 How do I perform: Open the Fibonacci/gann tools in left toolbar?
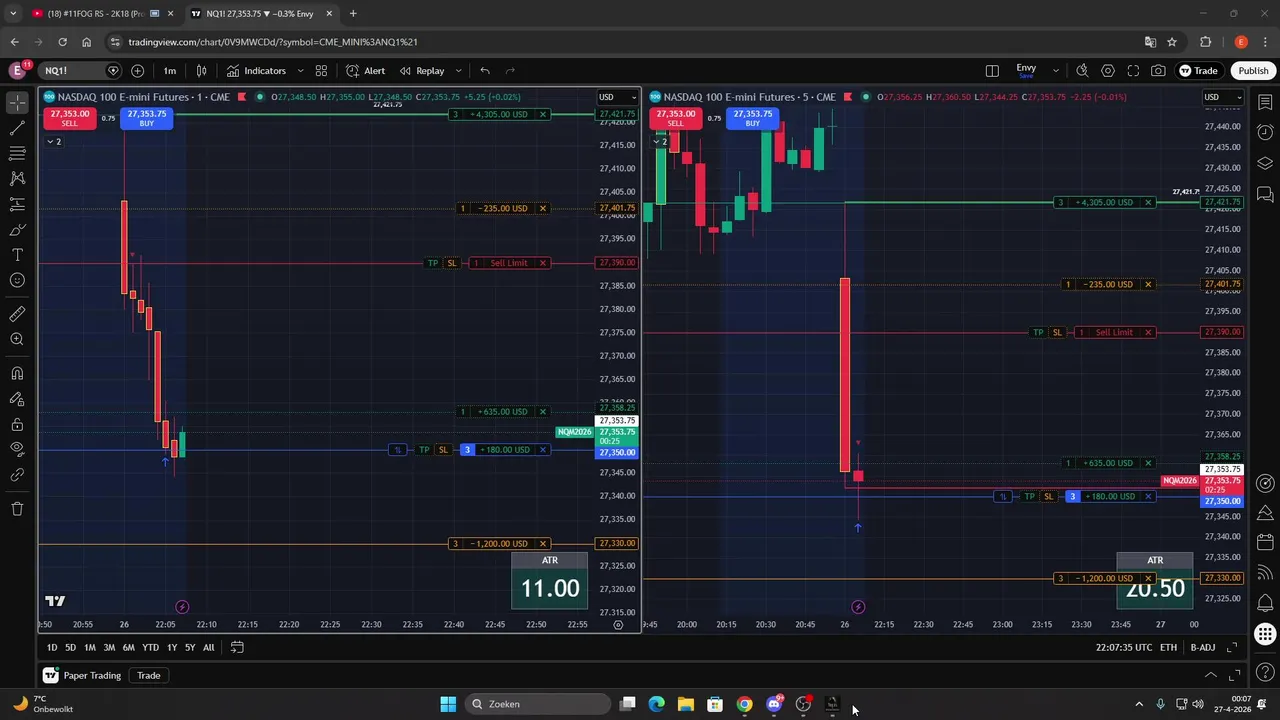[x=17, y=153]
